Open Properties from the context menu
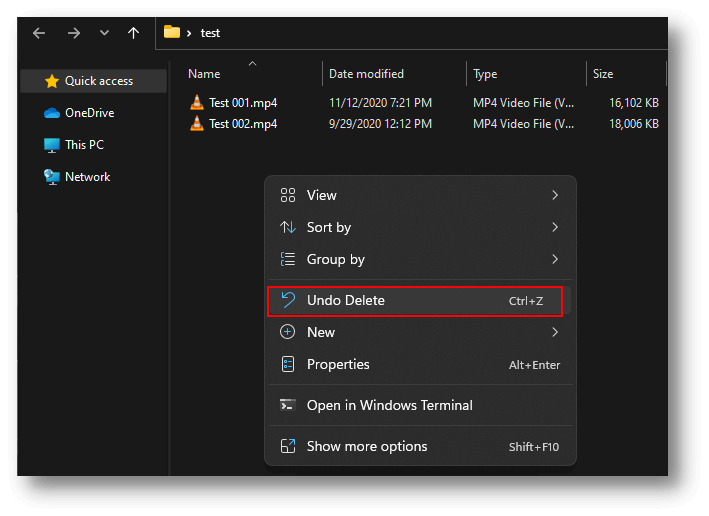The width and height of the screenshot is (709, 516). click(x=420, y=365)
